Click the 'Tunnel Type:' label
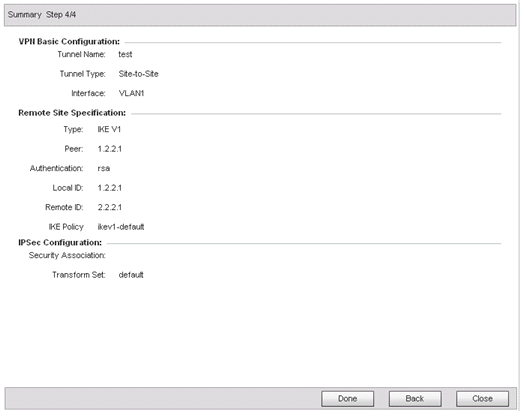The height and width of the screenshot is (411, 520). [82, 74]
